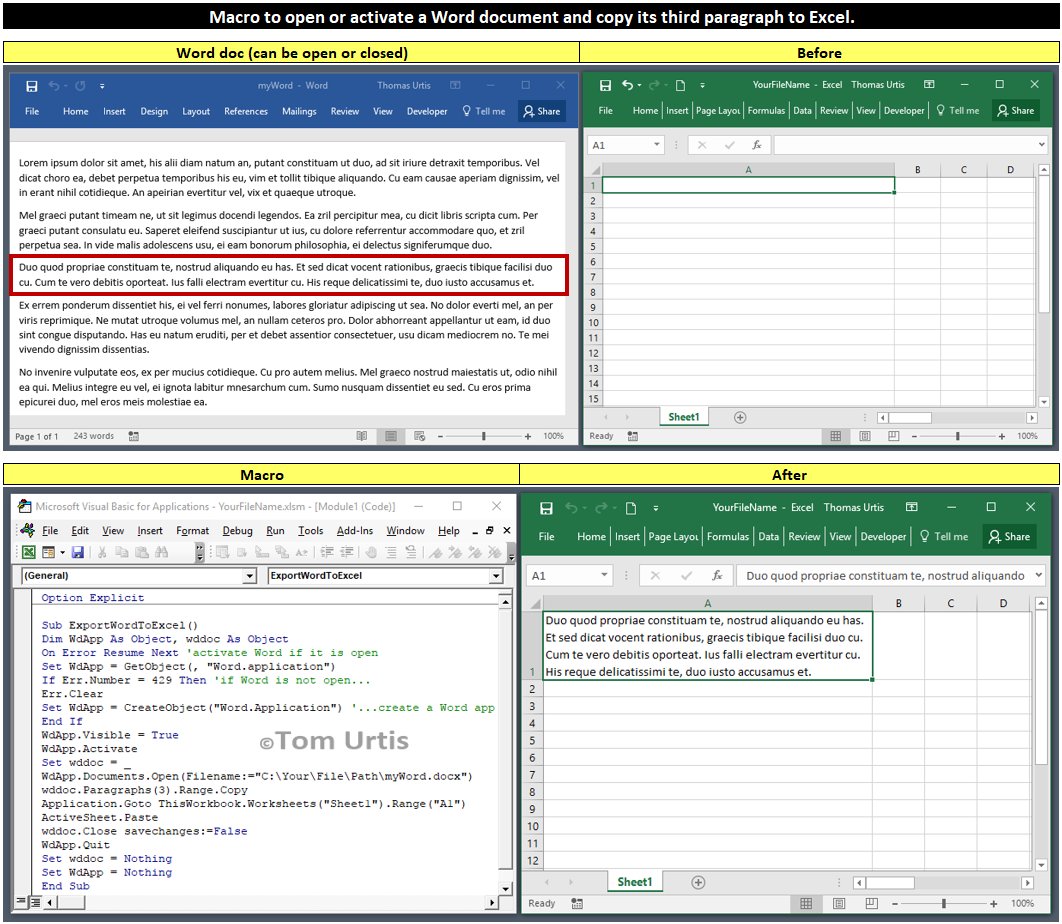
Task: Open ExportWordToExcel procedure dropdown in VBA editor
Action: pyautogui.click(x=496, y=576)
